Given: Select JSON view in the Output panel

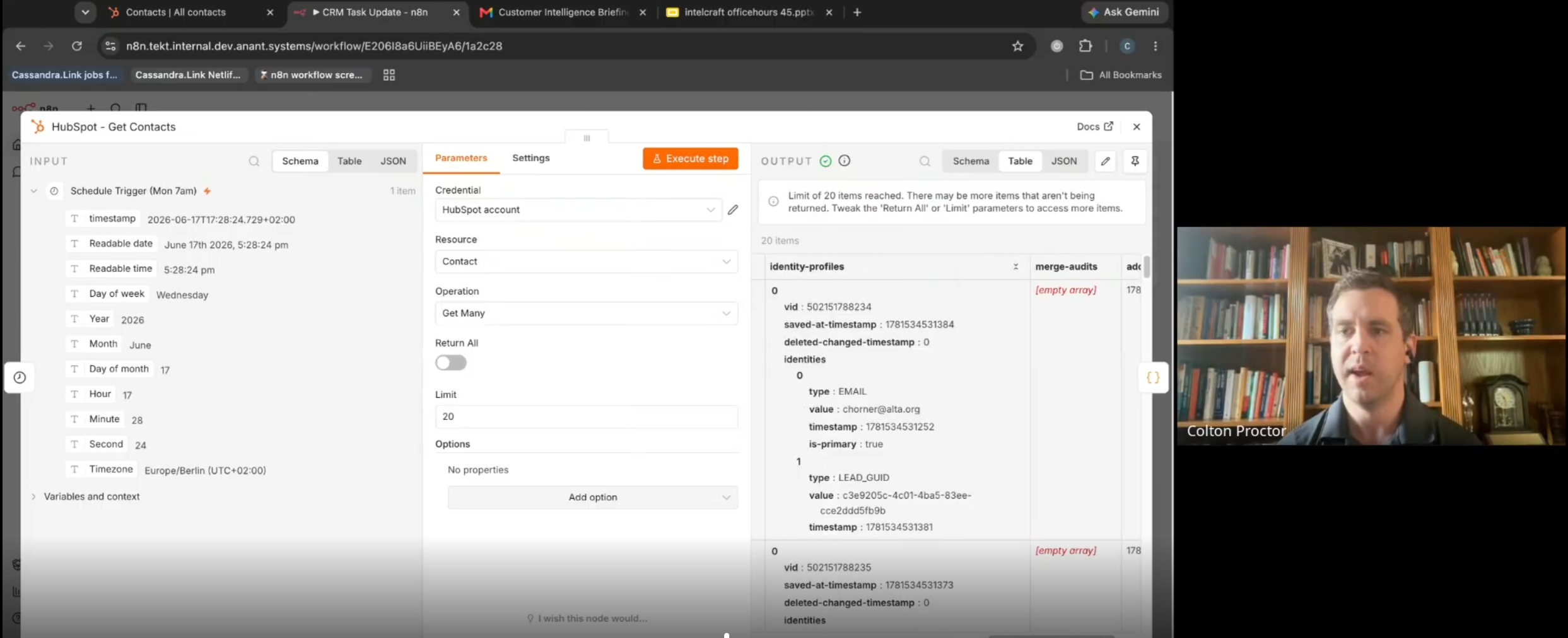Looking at the screenshot, I should (x=1064, y=161).
